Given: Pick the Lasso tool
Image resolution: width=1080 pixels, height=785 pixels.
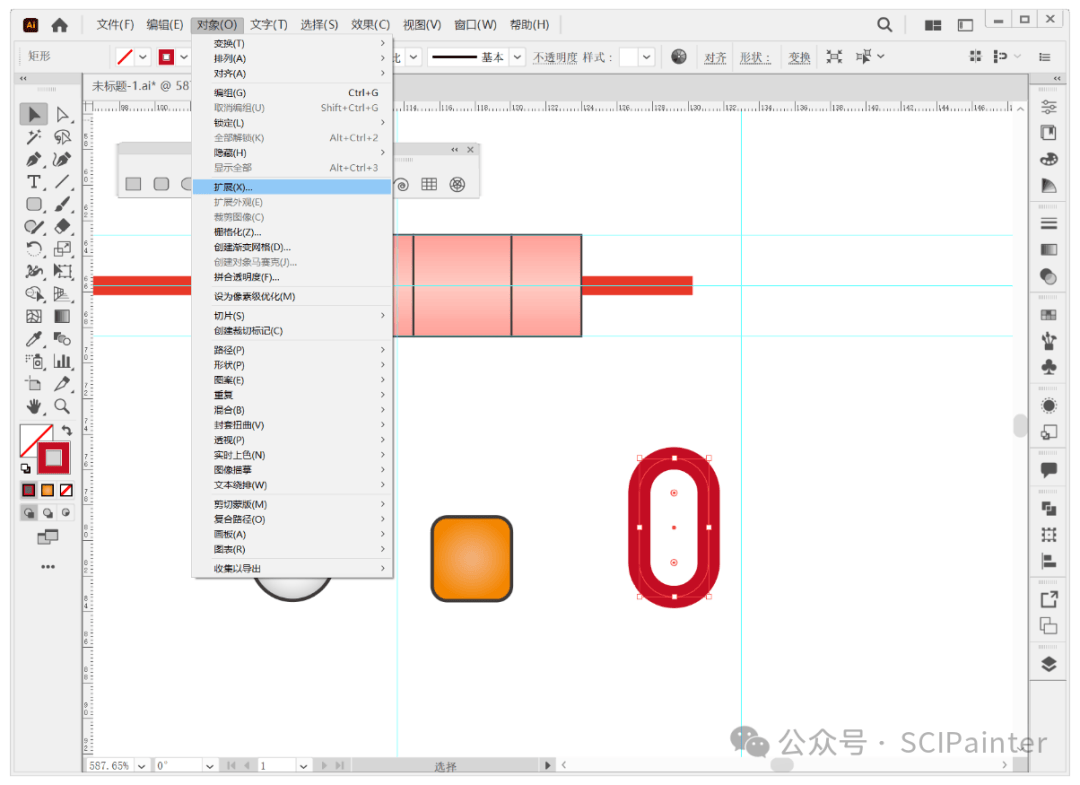Looking at the screenshot, I should (x=62, y=137).
